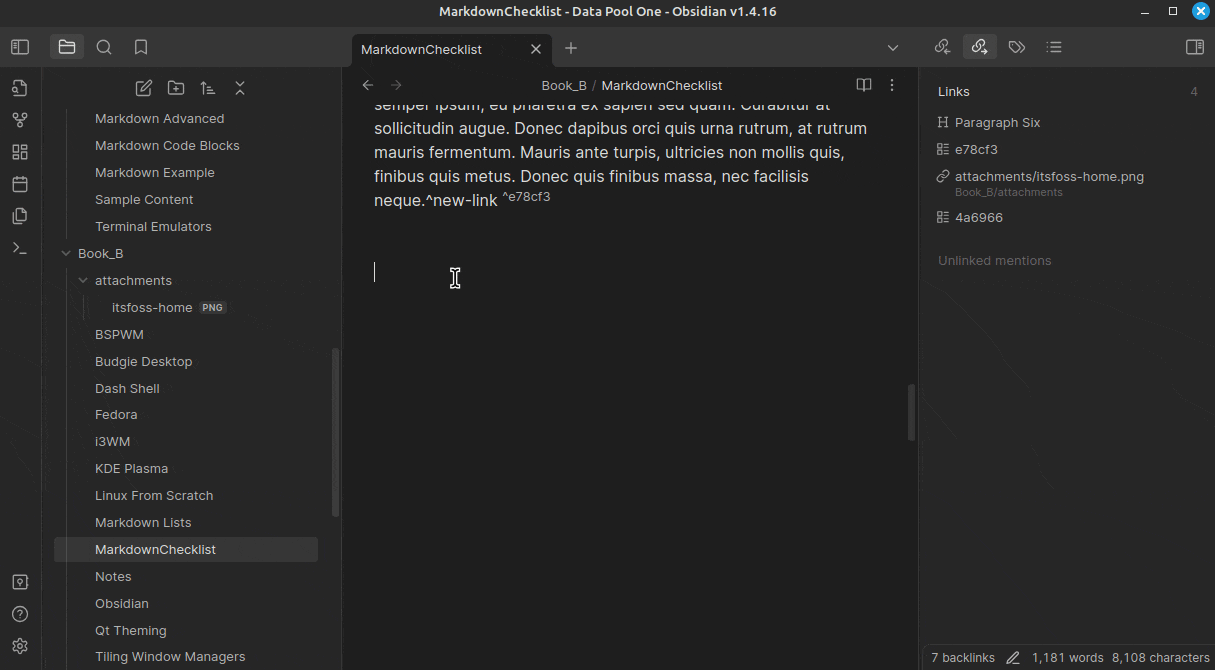
Task: Collapse the Book_B folder
Action: [66, 254]
